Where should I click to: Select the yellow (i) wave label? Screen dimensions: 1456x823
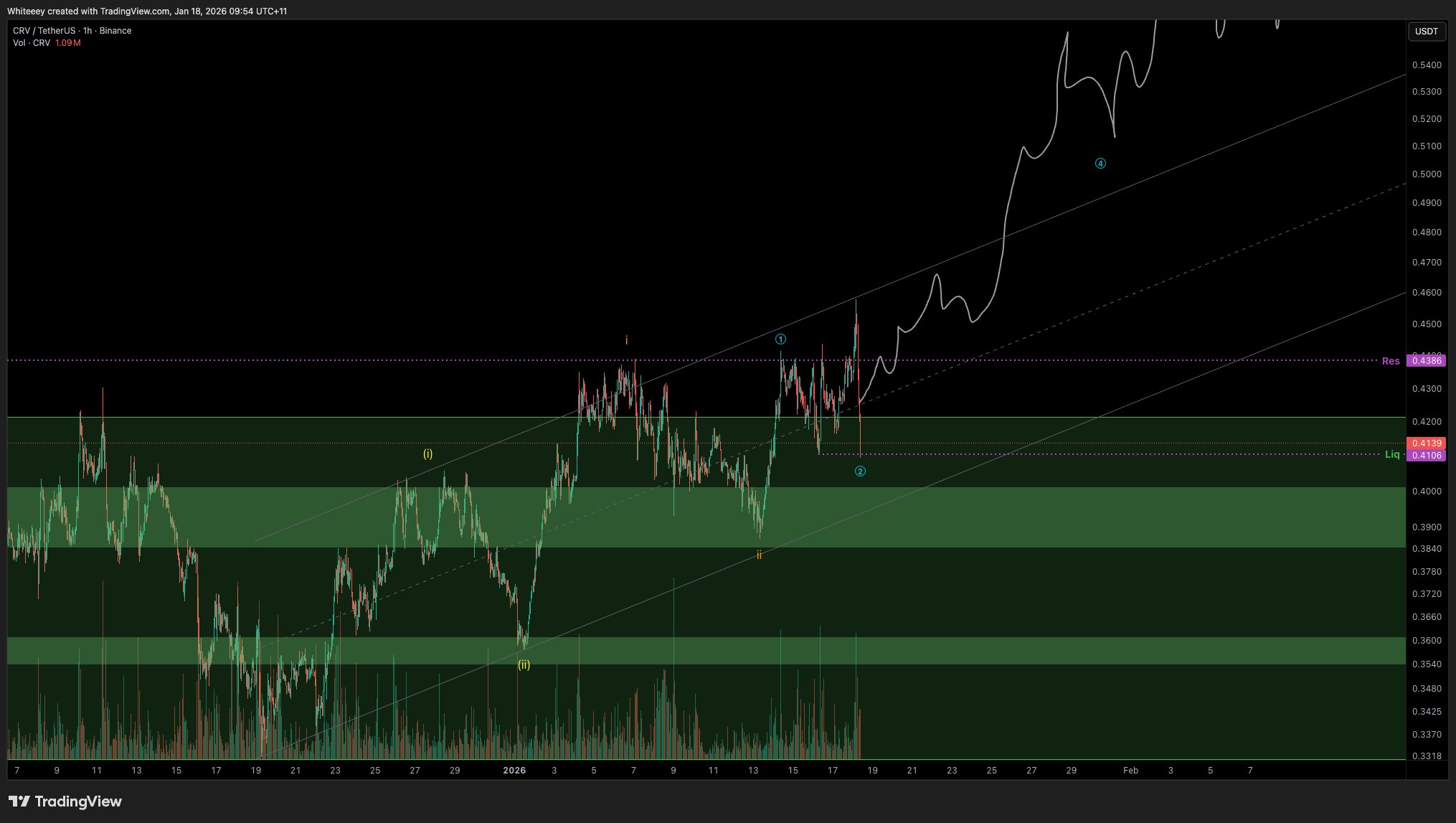[427, 454]
